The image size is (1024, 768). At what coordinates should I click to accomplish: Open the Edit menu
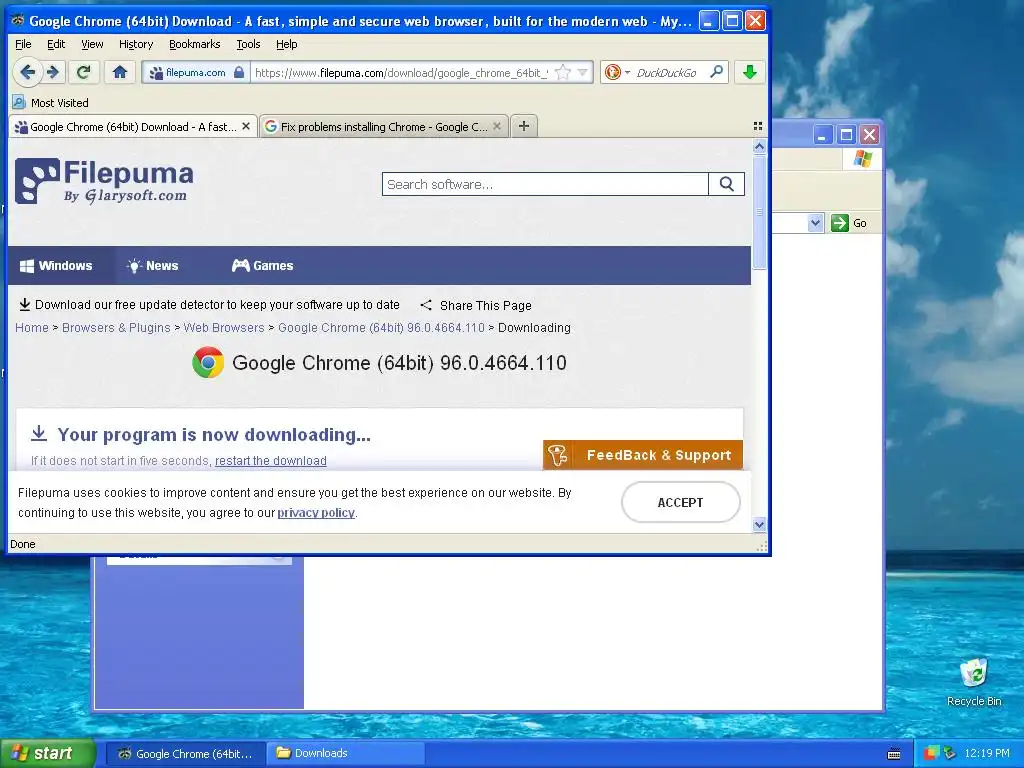point(56,44)
